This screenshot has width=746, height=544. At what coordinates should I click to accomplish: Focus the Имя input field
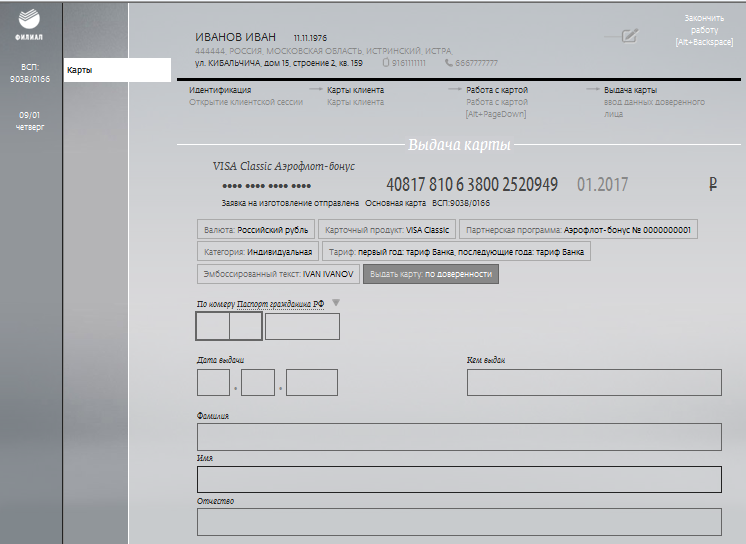(x=459, y=479)
